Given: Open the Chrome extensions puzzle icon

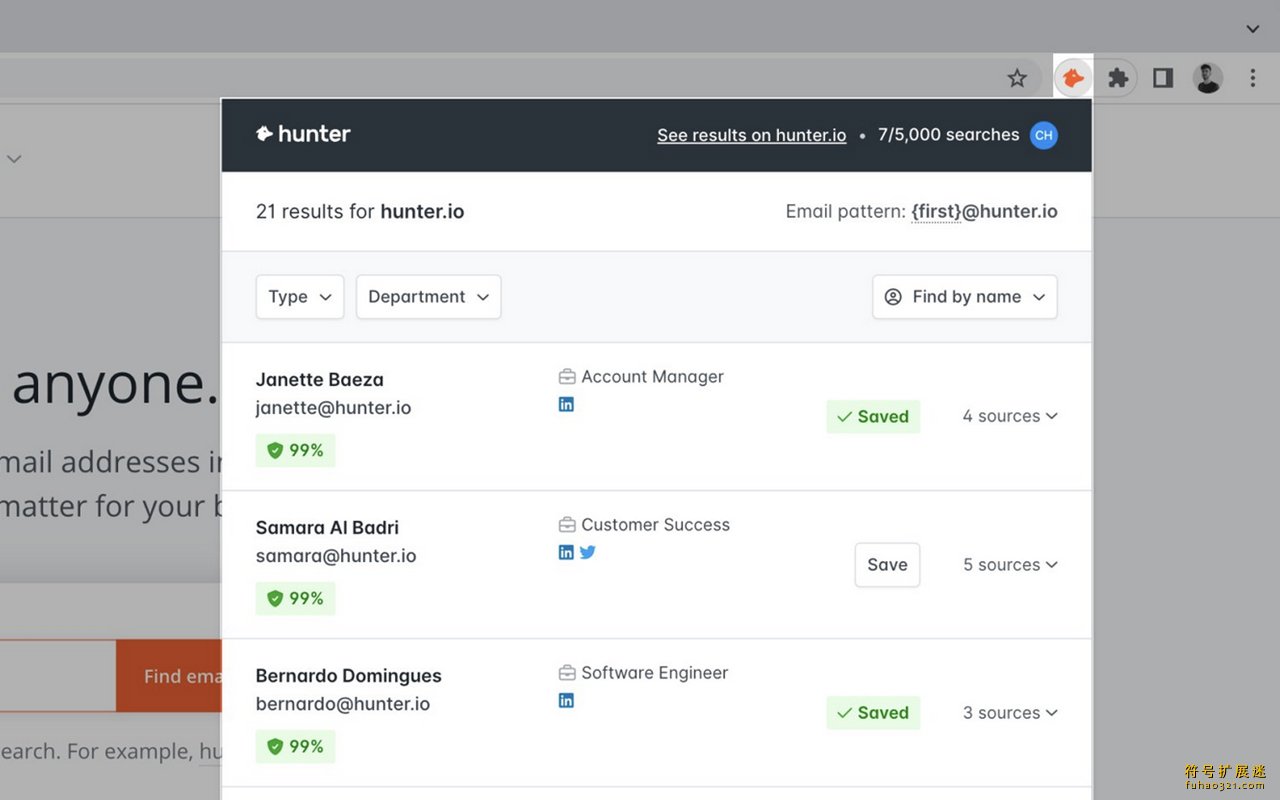Looking at the screenshot, I should tap(1118, 78).
